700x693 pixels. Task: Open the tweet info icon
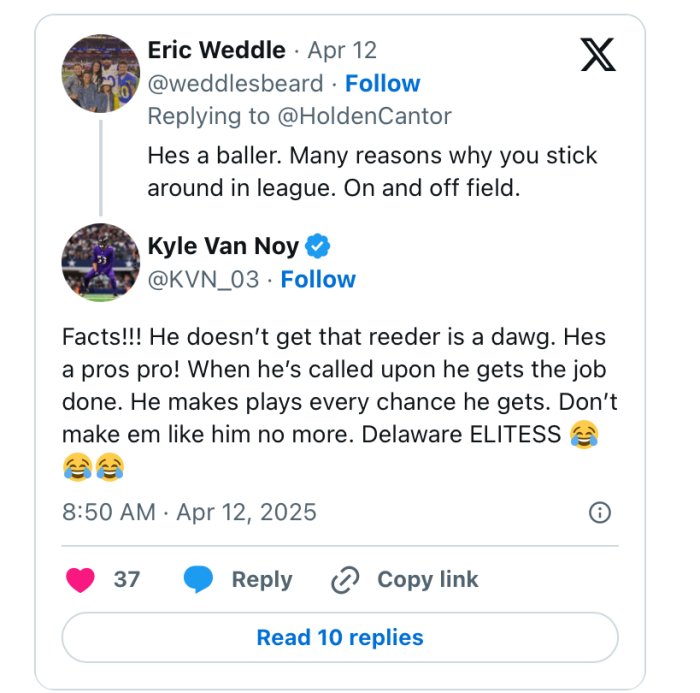coord(600,513)
